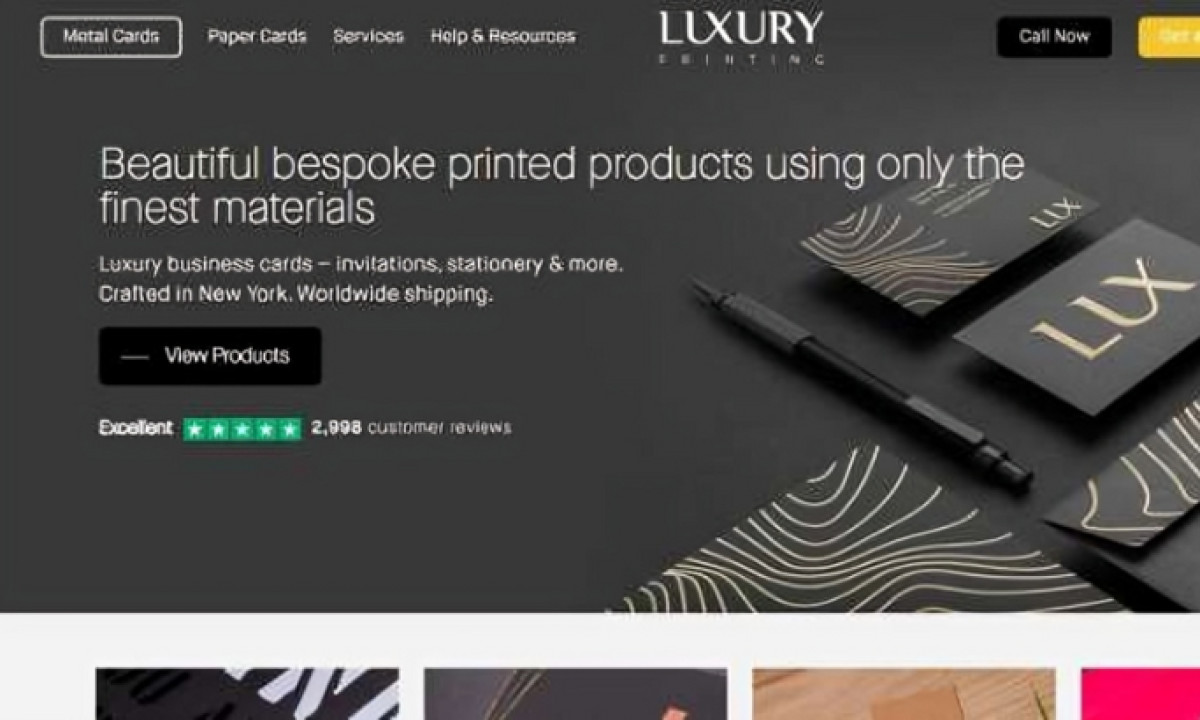Open Help & Resources menu
Viewport: 1200px width, 720px height.
click(x=503, y=37)
